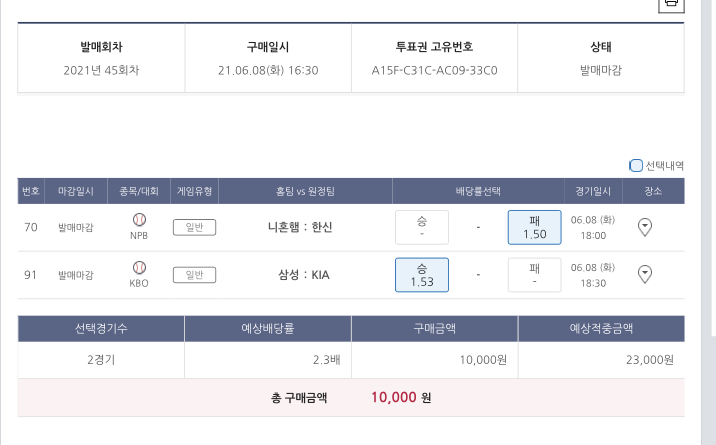The width and height of the screenshot is (716, 445).
Task: Click the 배당률선택 column header
Action: coord(477,190)
